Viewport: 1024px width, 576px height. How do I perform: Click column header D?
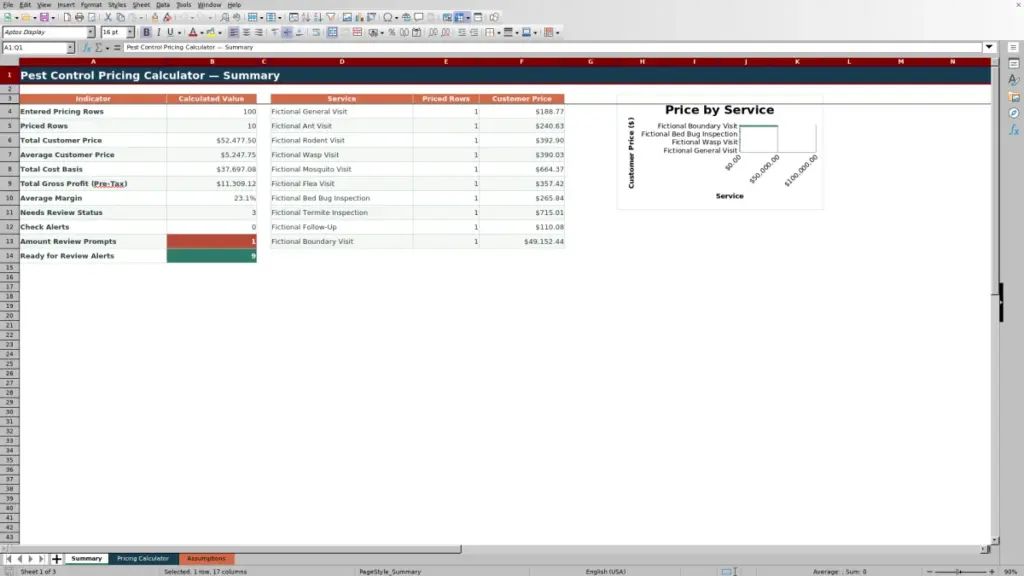(x=342, y=61)
